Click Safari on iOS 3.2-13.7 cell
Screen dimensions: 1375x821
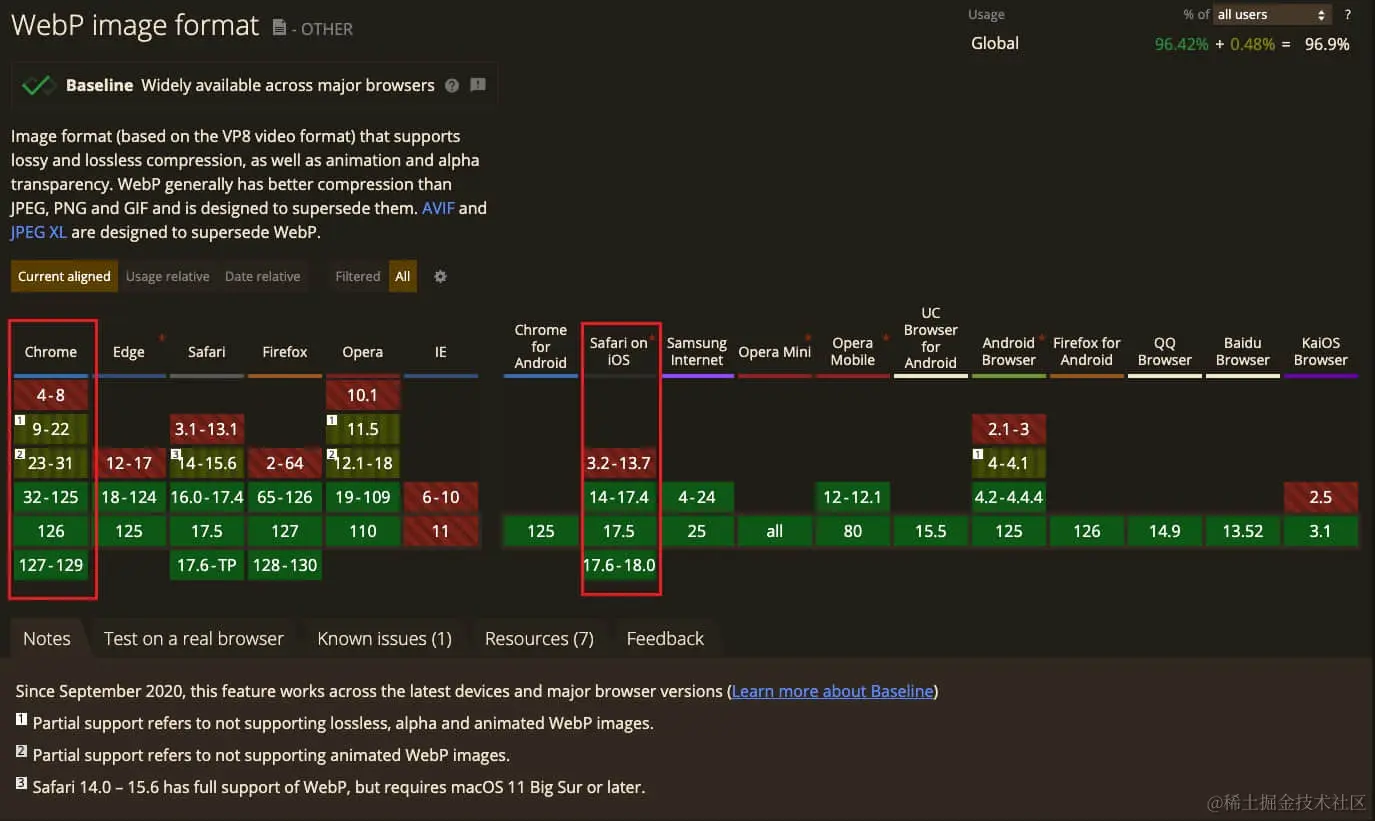(619, 463)
